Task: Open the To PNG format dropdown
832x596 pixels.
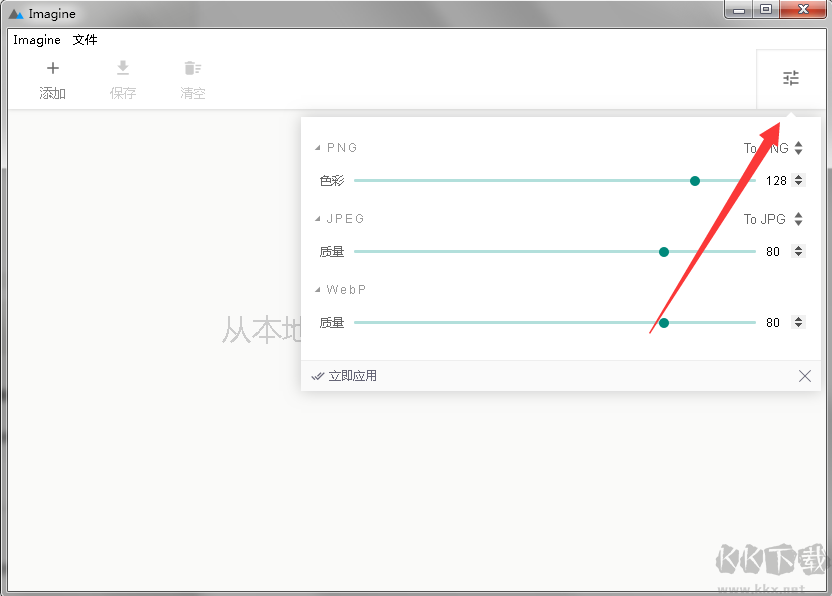Action: (773, 148)
